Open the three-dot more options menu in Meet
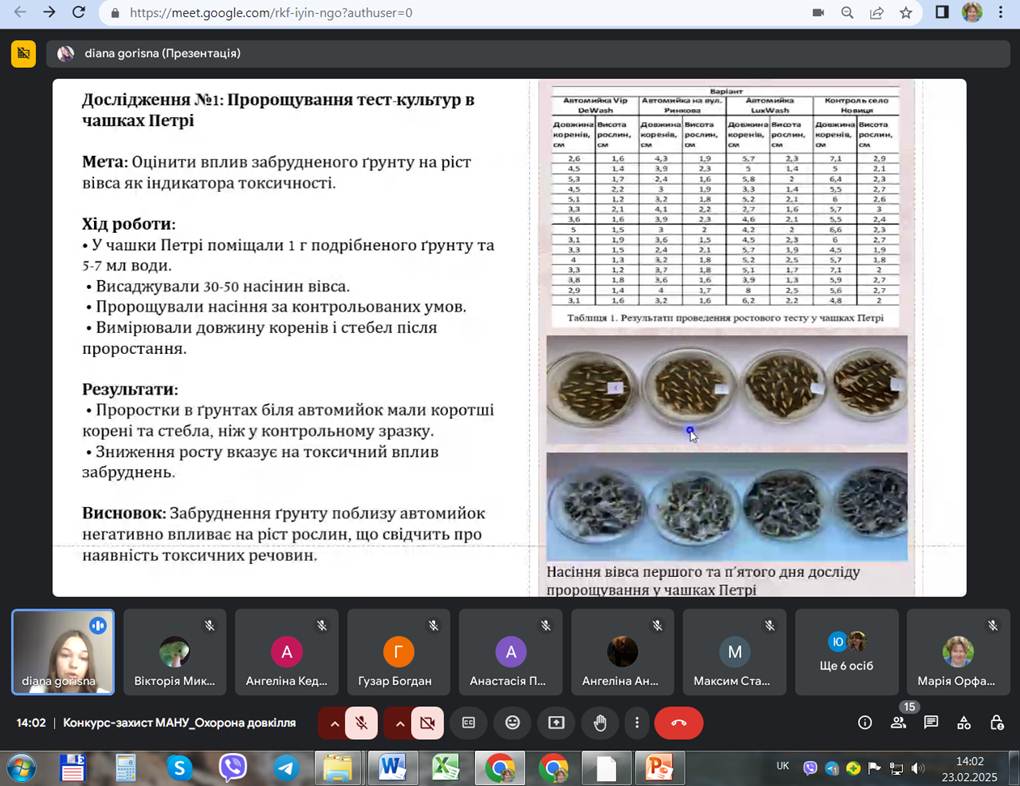The image size is (1020, 786). [x=636, y=723]
